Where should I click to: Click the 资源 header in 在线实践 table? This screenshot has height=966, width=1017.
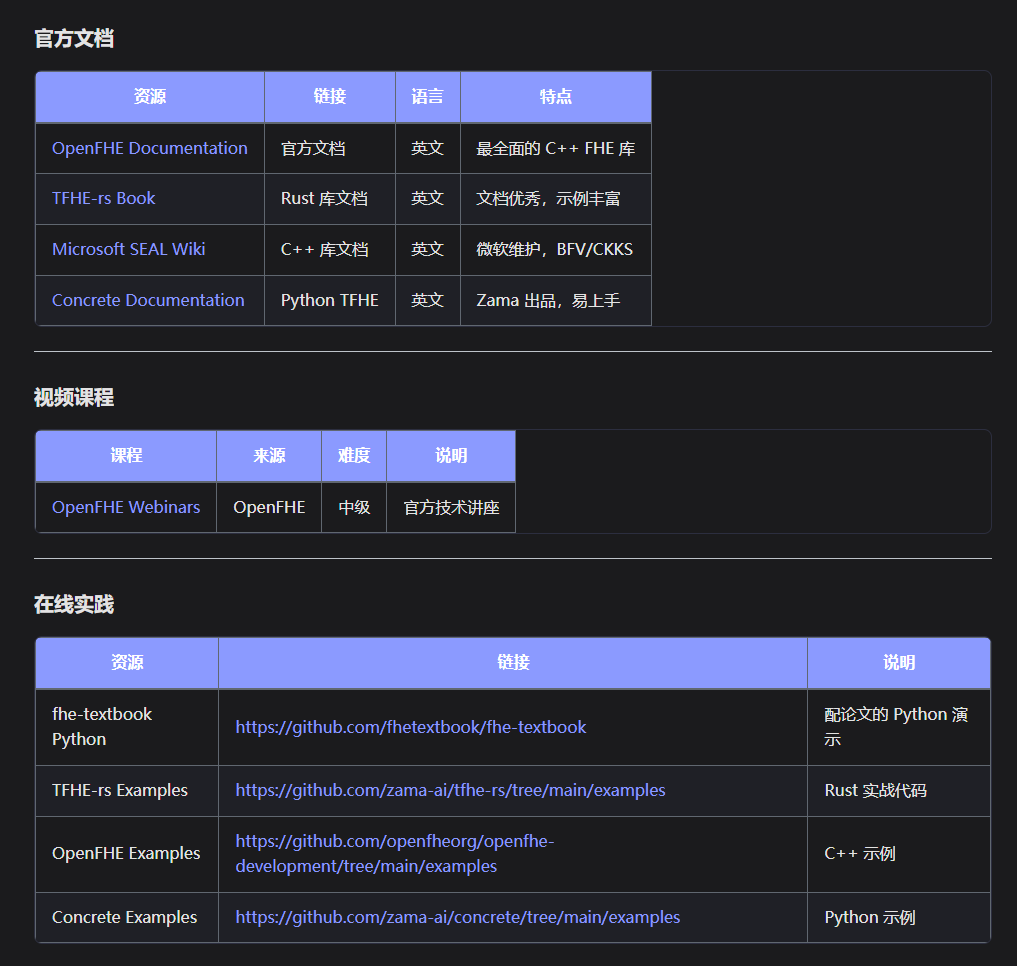[x=126, y=662]
